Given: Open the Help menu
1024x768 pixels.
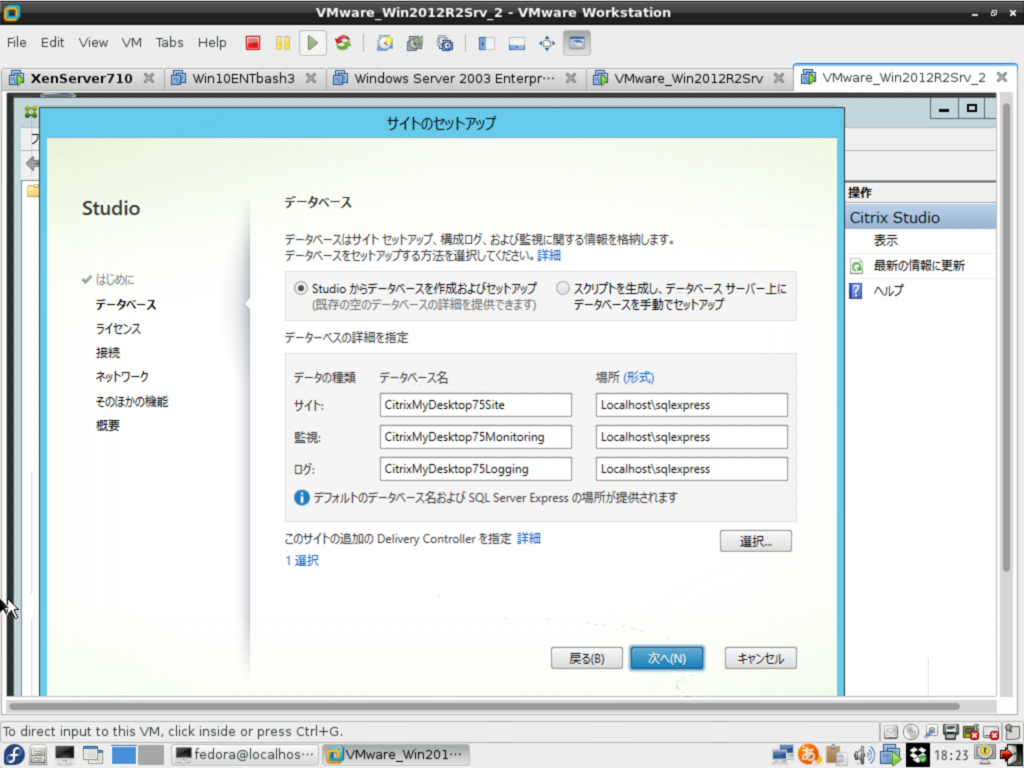Looking at the screenshot, I should pyautogui.click(x=212, y=42).
